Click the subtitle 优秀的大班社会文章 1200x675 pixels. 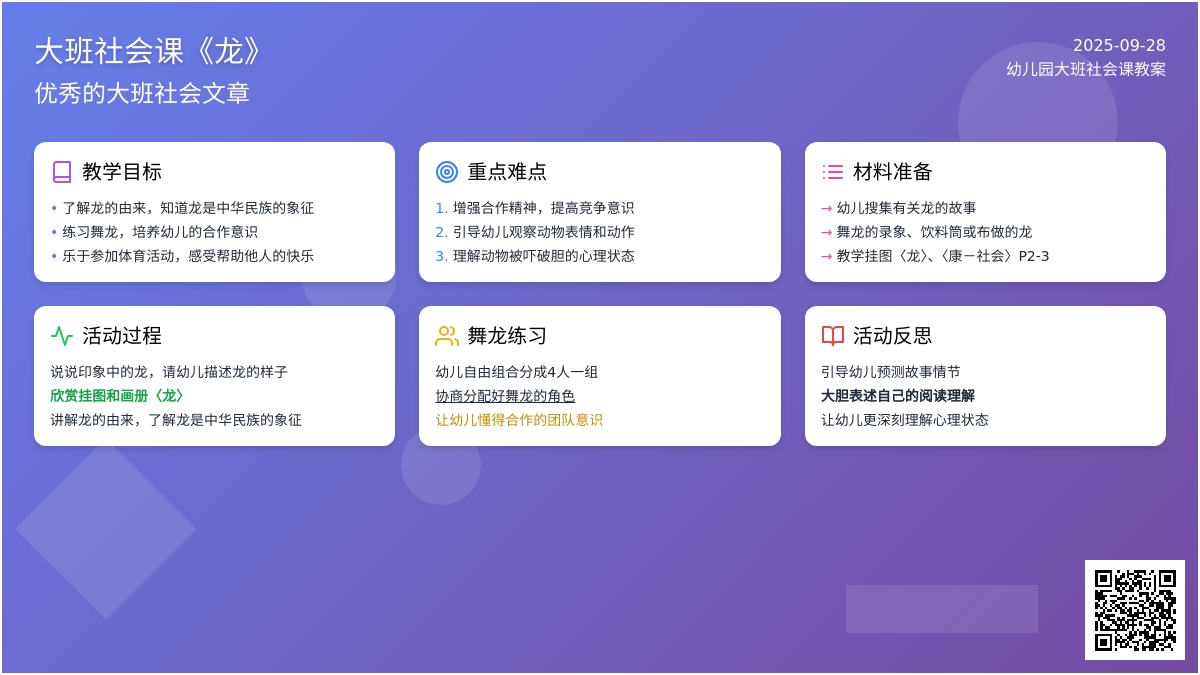142,93
